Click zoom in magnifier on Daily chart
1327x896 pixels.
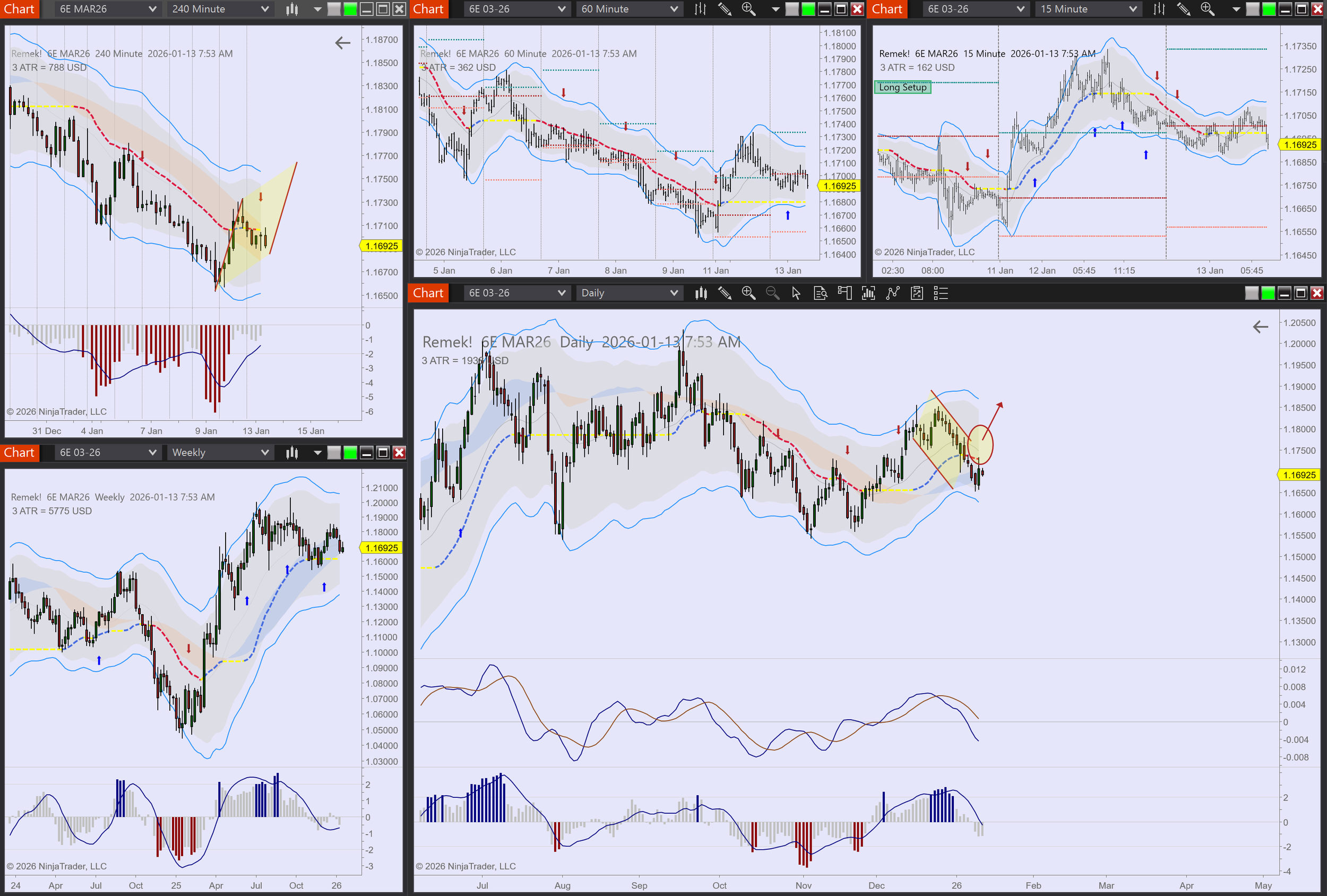748,293
